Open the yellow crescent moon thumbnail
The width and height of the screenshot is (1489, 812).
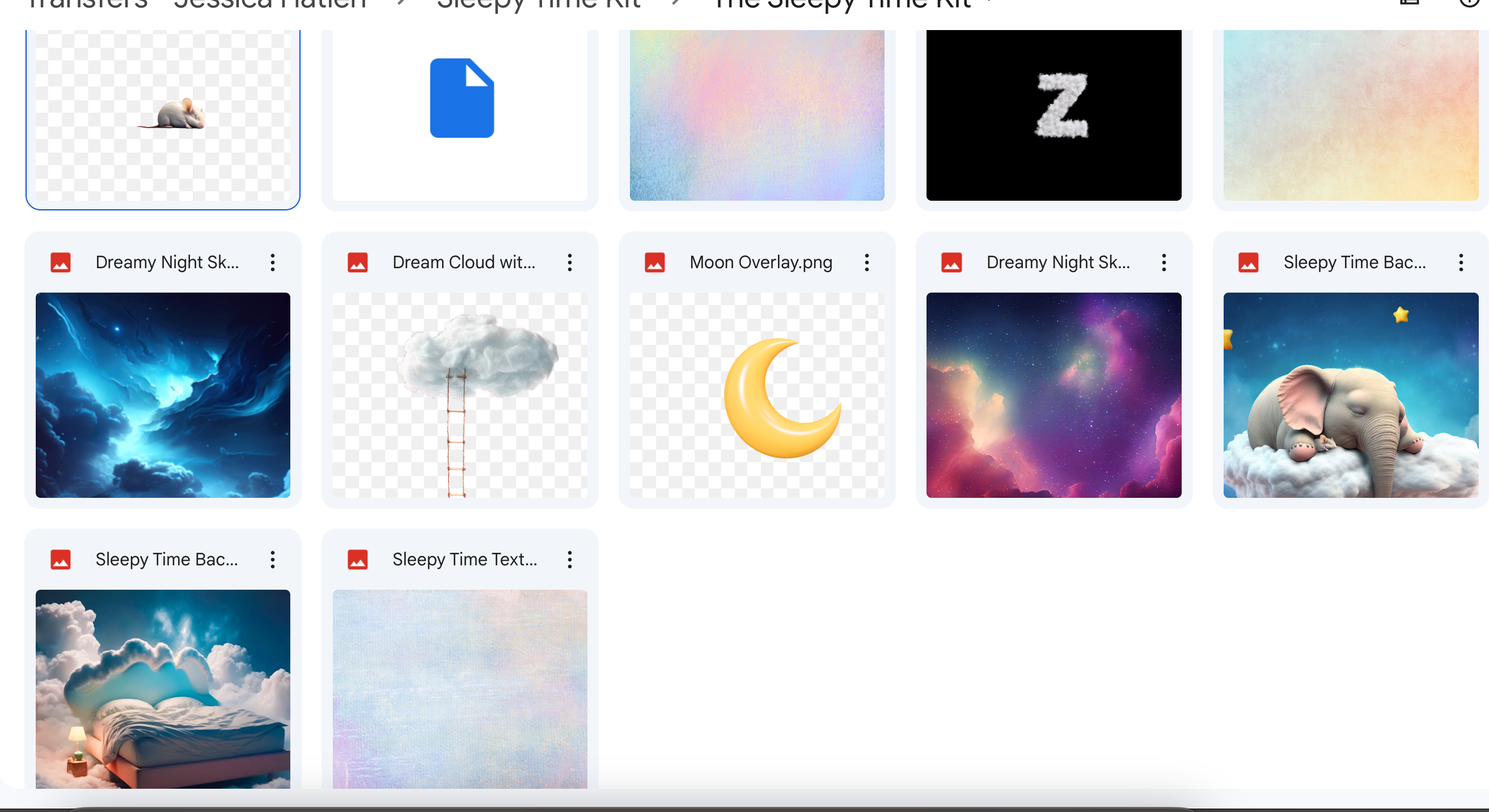pos(756,395)
